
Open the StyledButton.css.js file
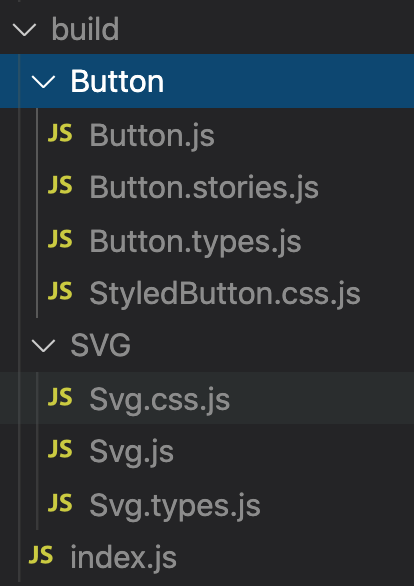point(225,294)
